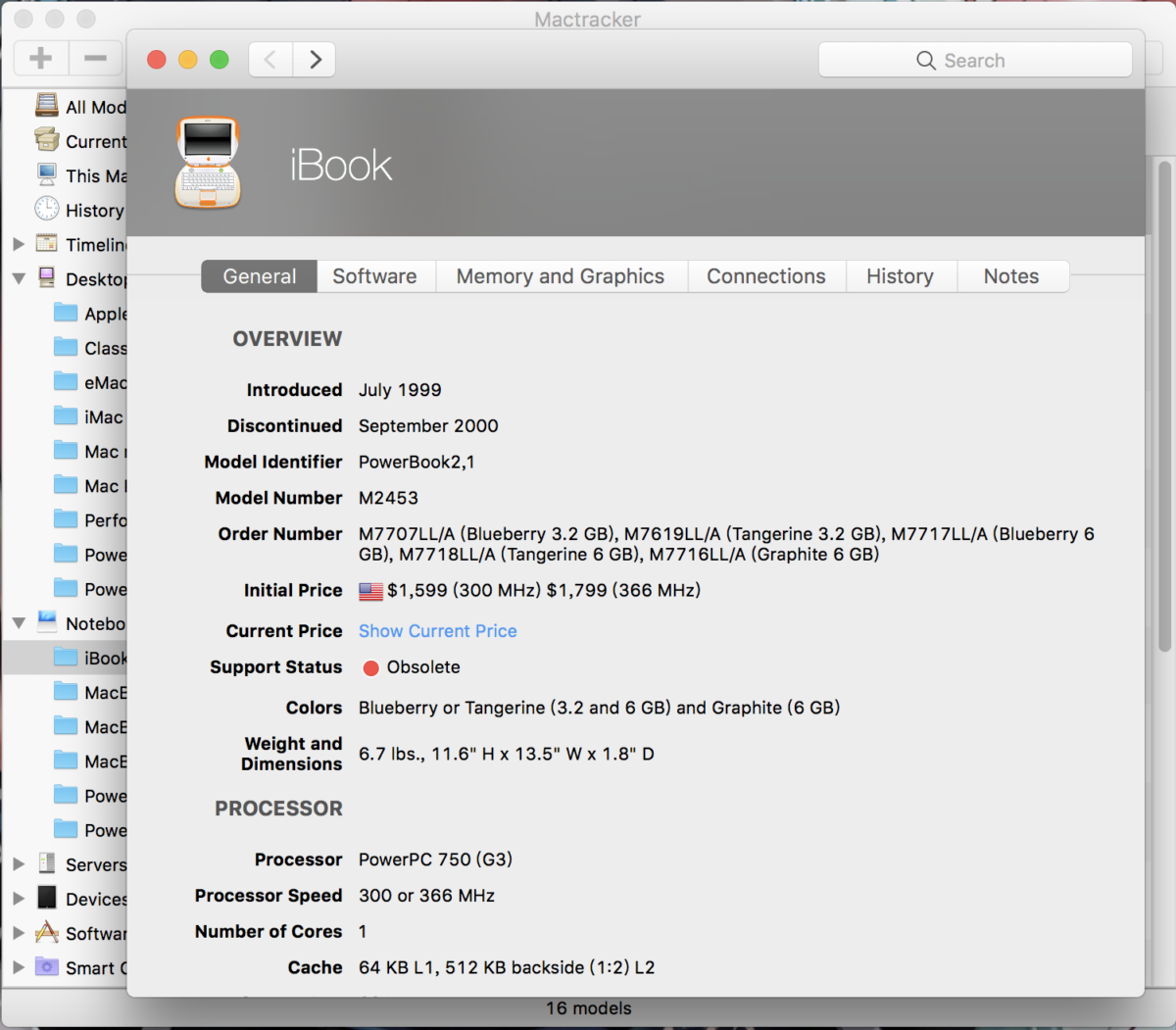This screenshot has width=1176, height=1030.
Task: Click the cache specification value
Action: (x=507, y=967)
